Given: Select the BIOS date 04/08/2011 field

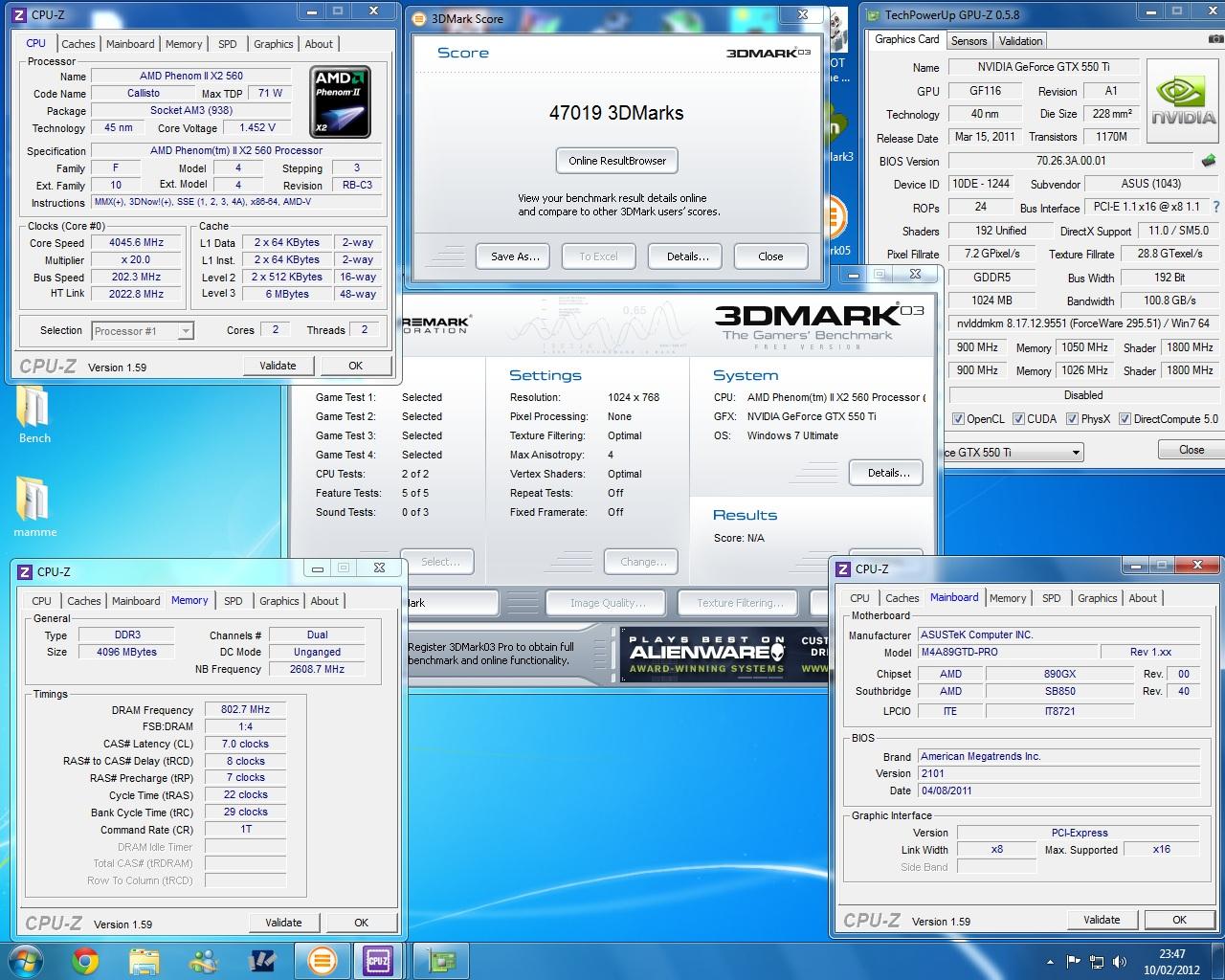Looking at the screenshot, I should (1058, 791).
